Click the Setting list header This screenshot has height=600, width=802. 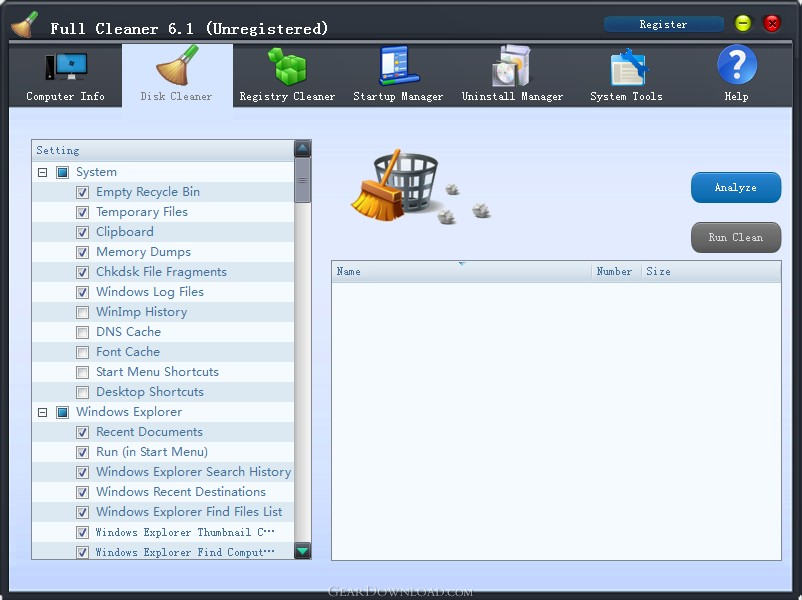[x=163, y=150]
